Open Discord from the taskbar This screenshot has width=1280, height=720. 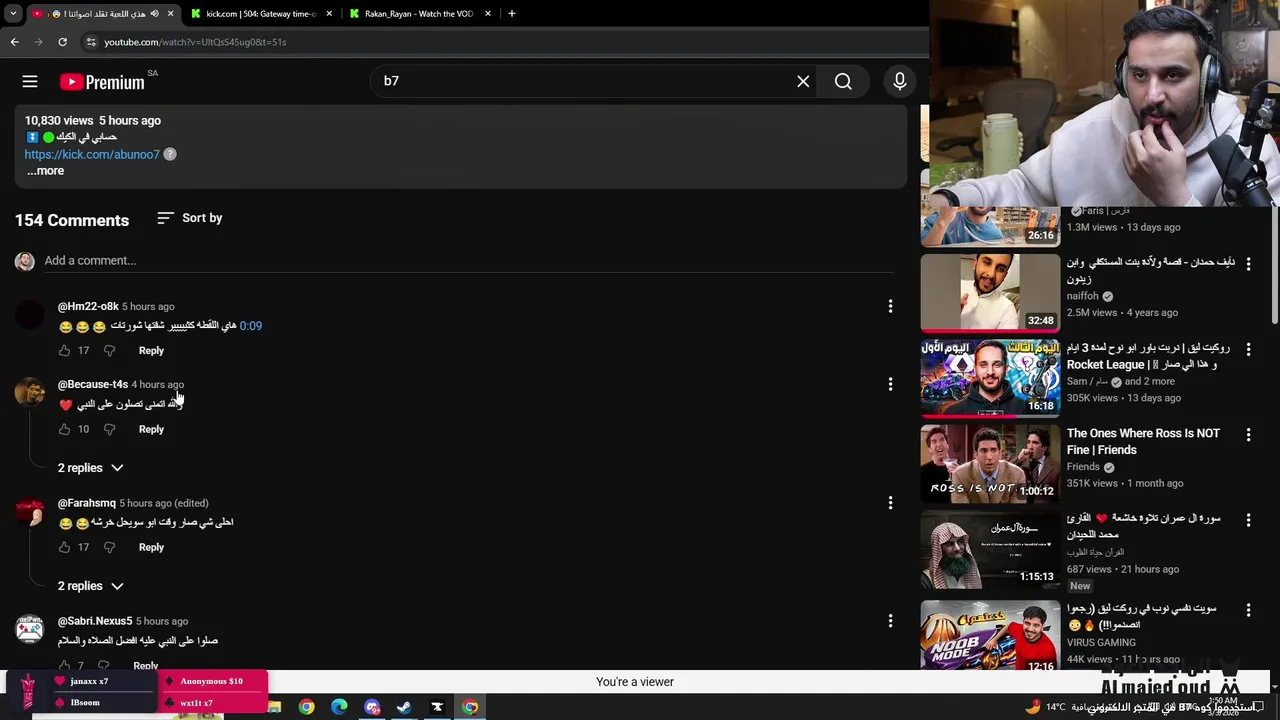coord(372,707)
